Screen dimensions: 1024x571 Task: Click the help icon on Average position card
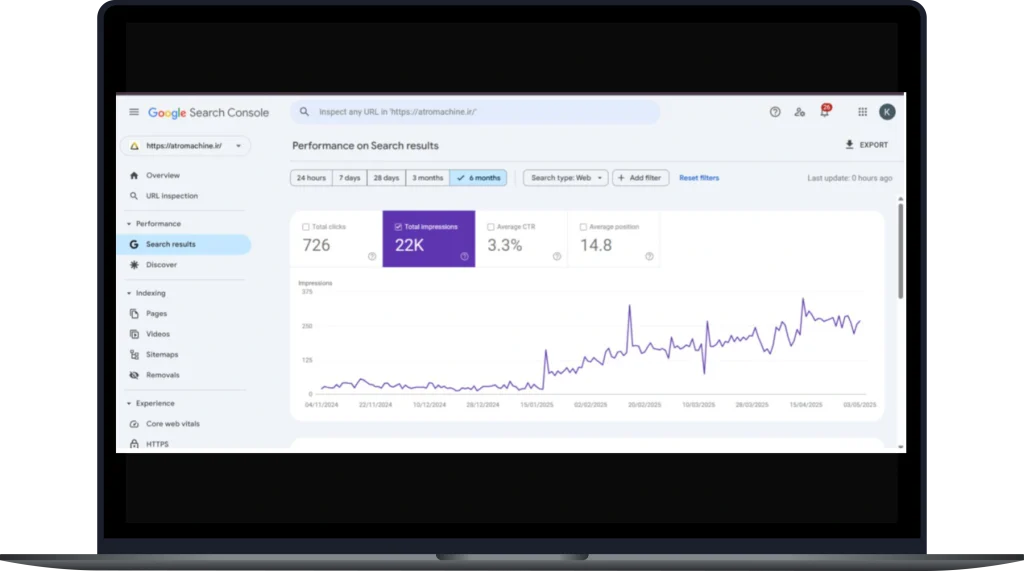pos(649,256)
